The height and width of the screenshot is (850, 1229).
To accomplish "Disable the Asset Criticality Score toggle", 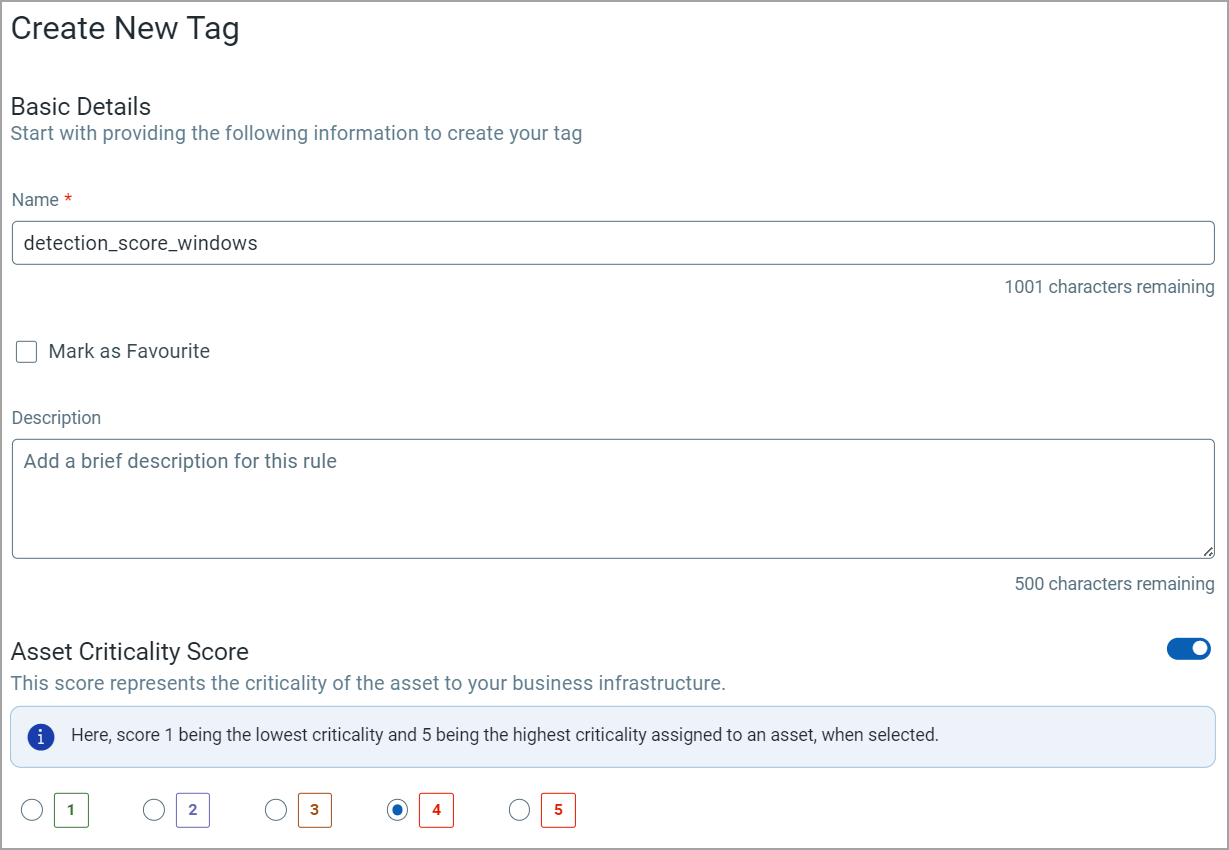I will coord(1188,648).
